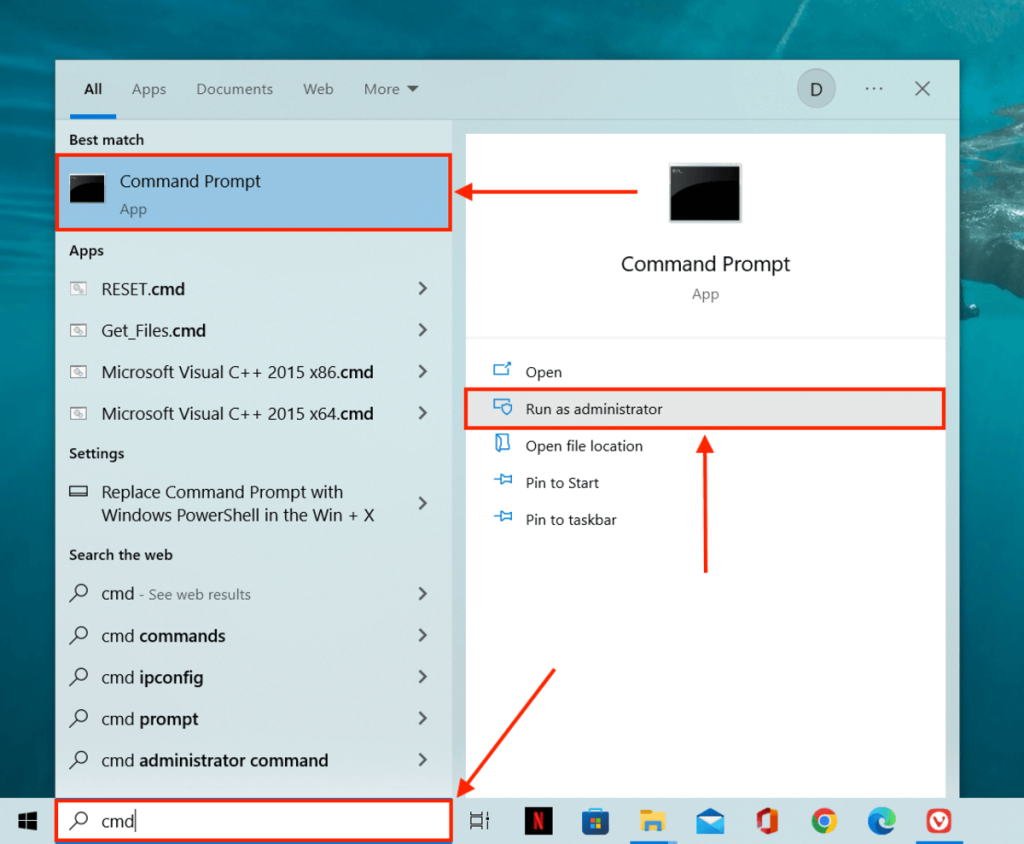Expand the arrow next to RESET.cmd
The height and width of the screenshot is (844, 1024).
[x=423, y=289]
